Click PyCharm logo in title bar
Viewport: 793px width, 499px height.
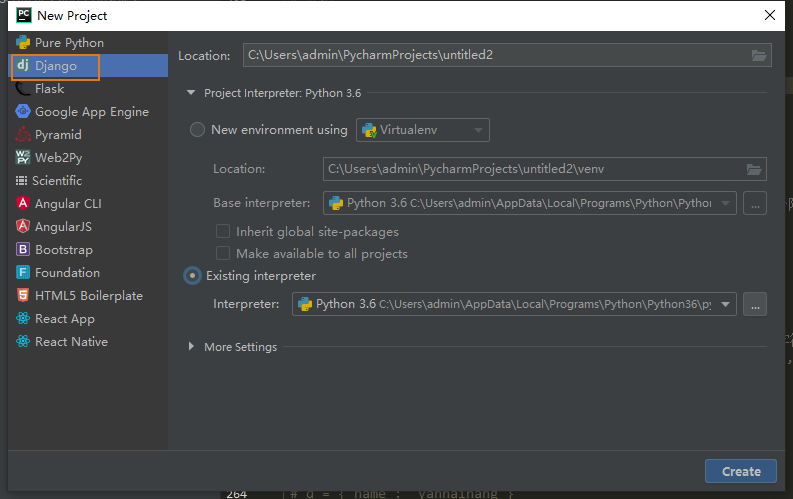point(24,15)
